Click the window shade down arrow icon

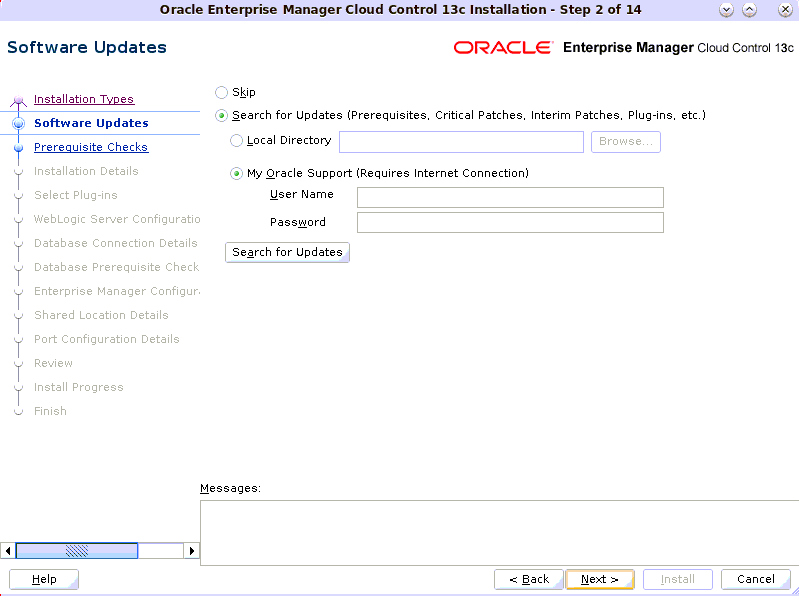click(726, 10)
